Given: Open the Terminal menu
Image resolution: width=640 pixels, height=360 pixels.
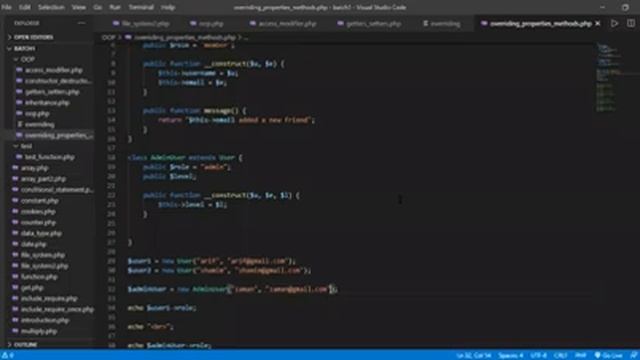Looking at the screenshot, I should tap(141, 7).
